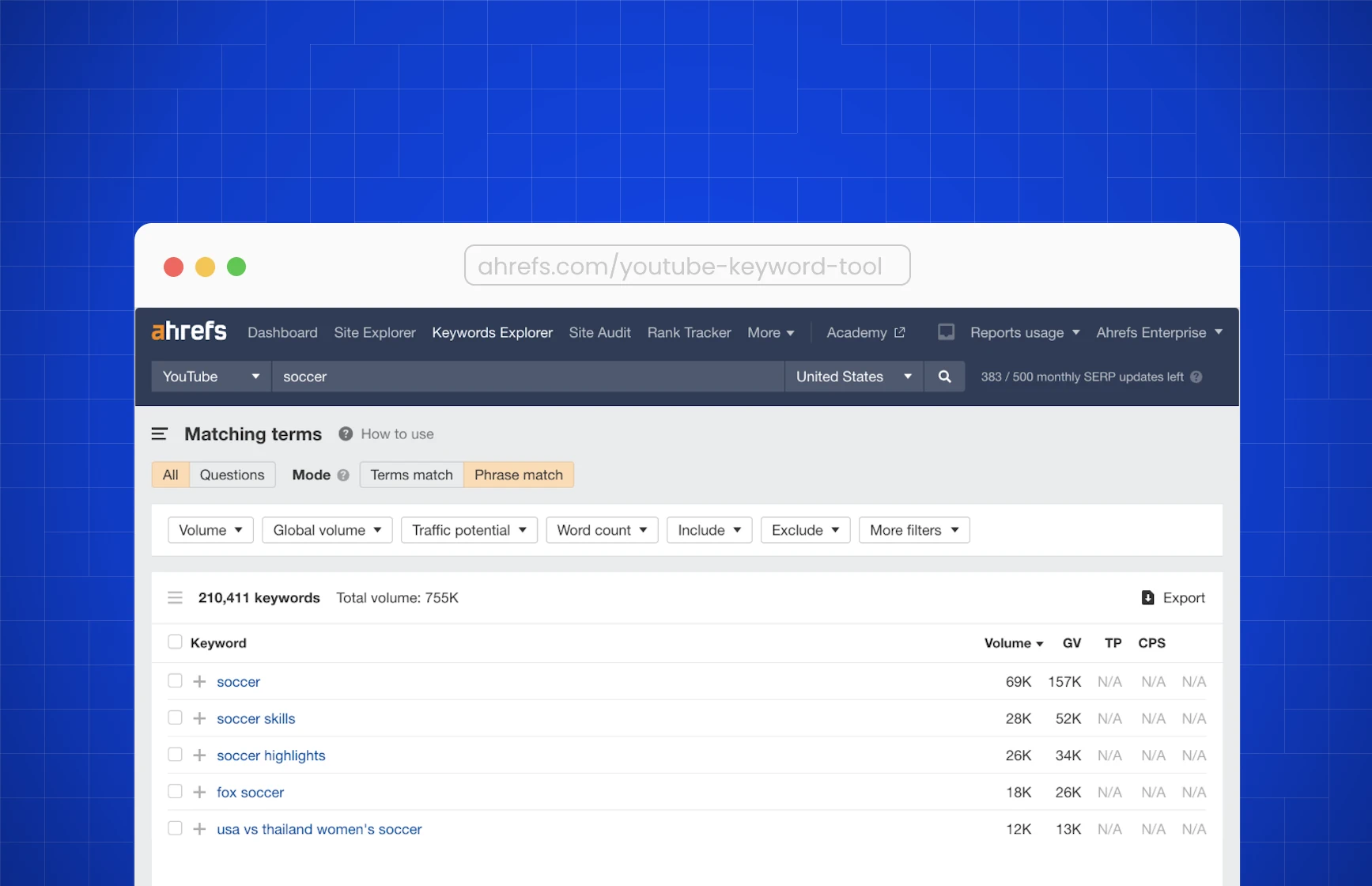Open 'usa vs thailand women's soccer' link
This screenshot has width=1372, height=886.
point(319,829)
